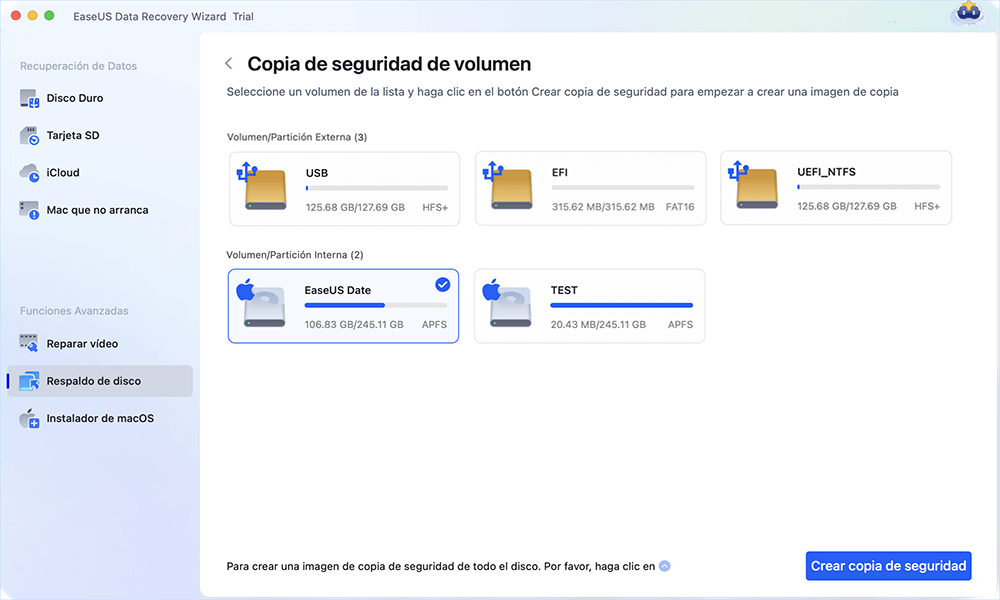Uncheck the EaseUS Date selection checkmark

pyautogui.click(x=443, y=284)
